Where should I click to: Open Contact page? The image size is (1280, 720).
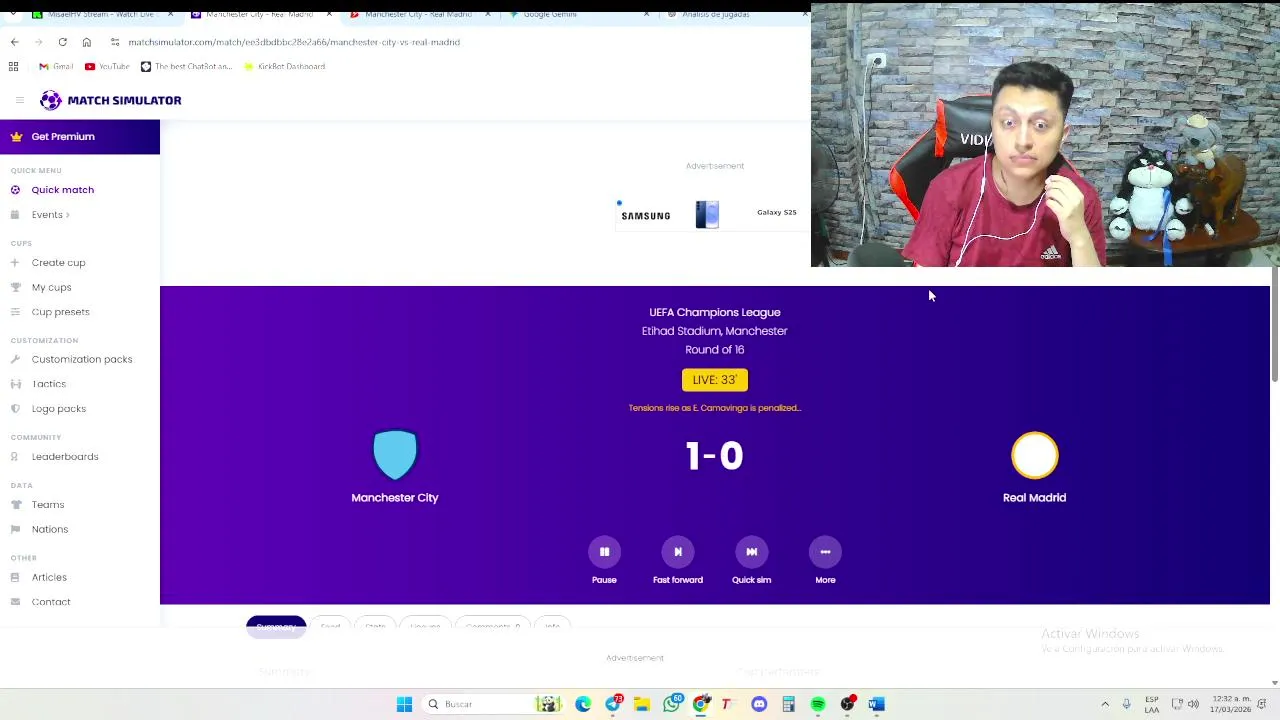50,602
